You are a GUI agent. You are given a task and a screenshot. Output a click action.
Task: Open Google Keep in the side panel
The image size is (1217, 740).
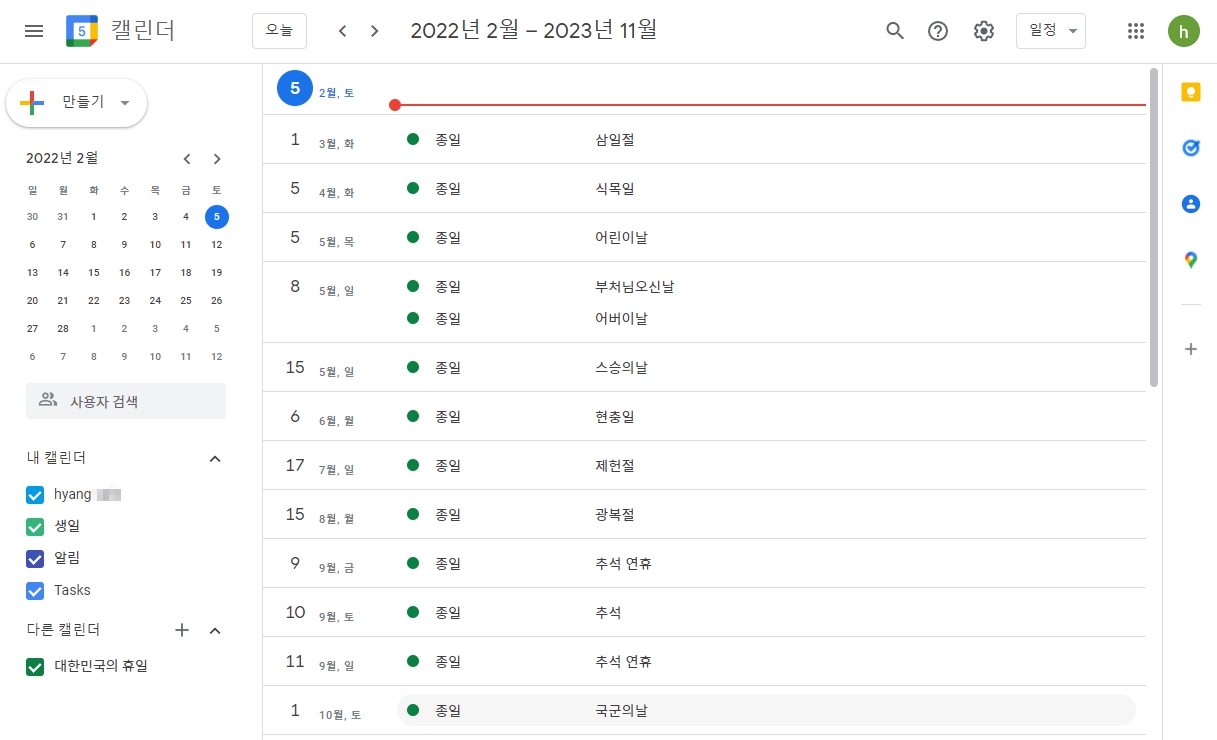tap(1190, 92)
